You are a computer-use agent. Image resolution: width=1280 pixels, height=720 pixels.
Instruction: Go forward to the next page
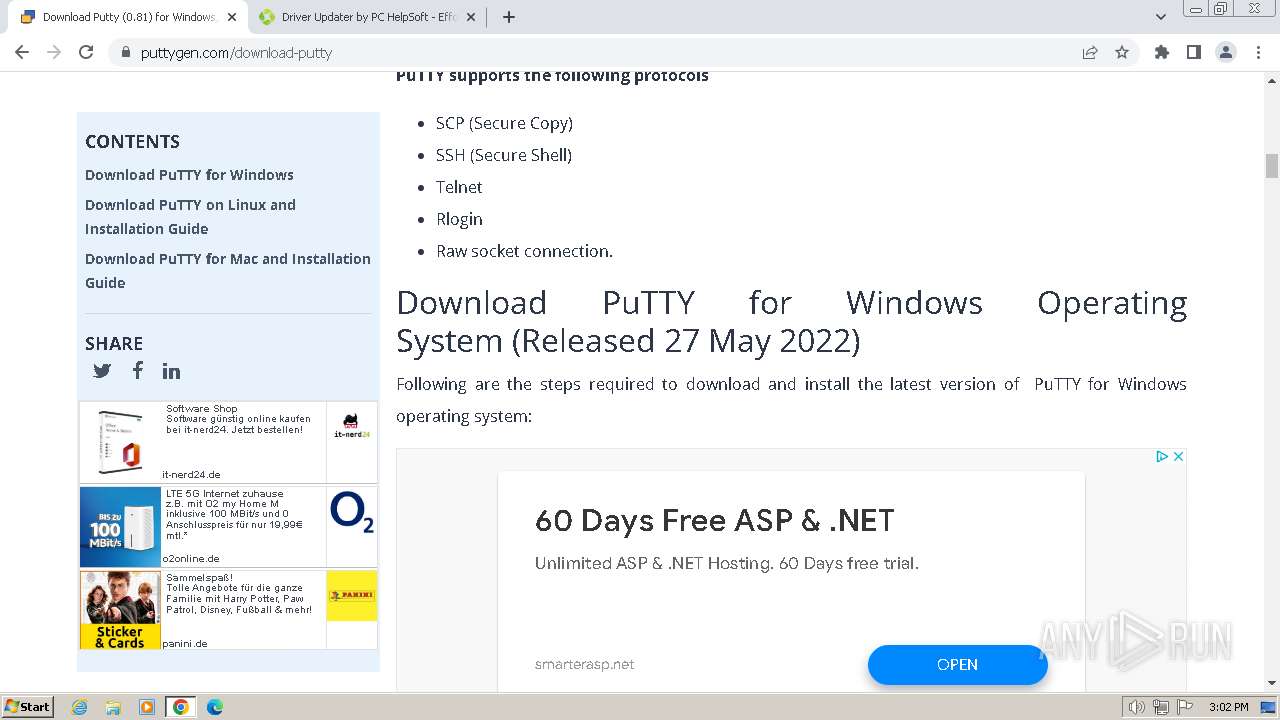[54, 52]
